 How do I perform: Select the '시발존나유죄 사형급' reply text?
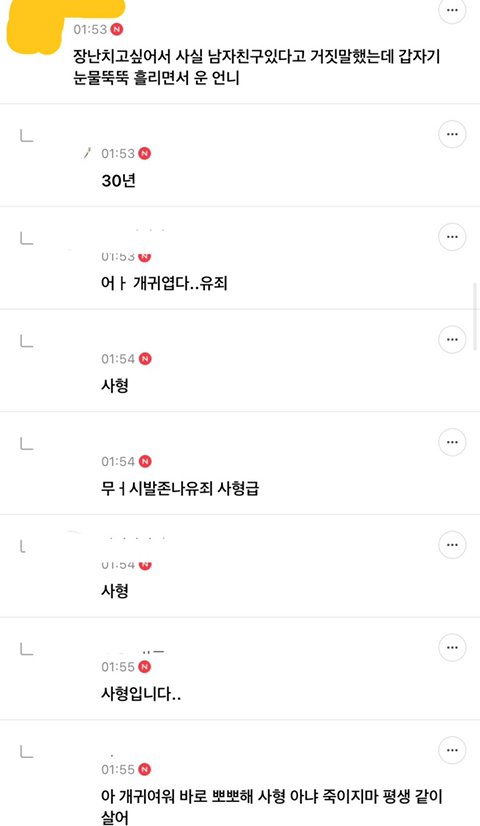(180, 489)
